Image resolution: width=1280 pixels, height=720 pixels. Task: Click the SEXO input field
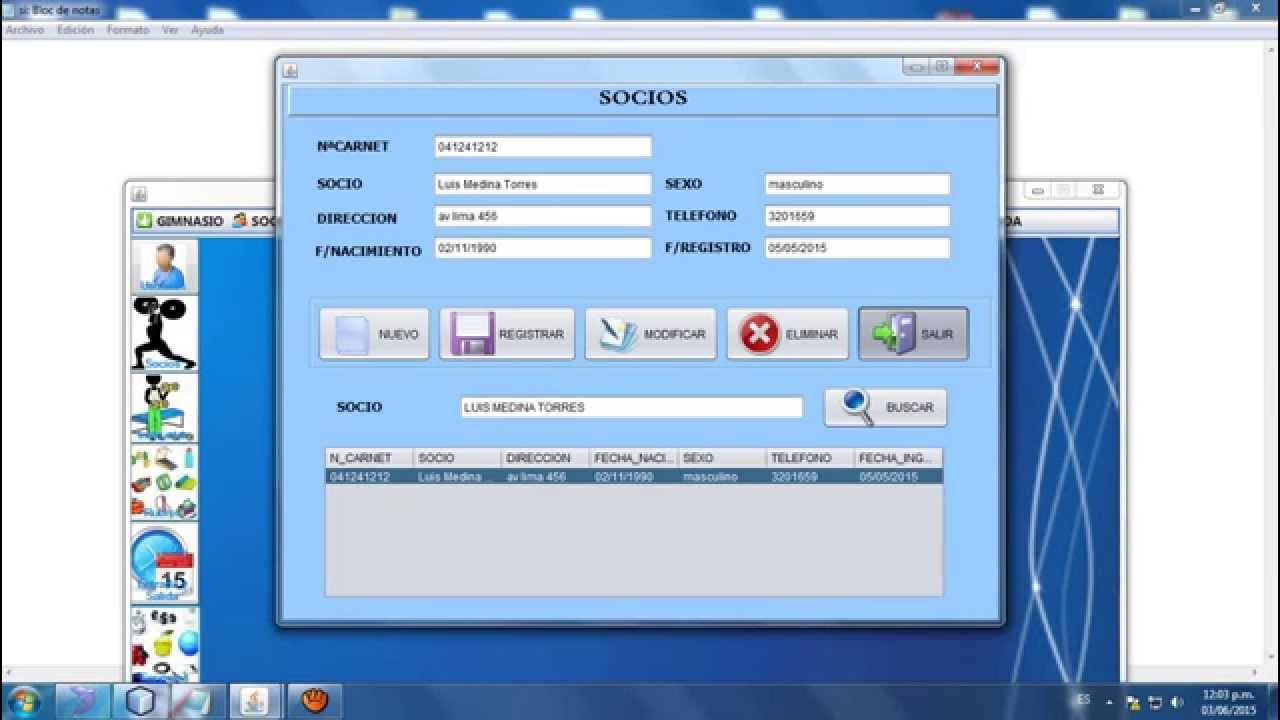[857, 184]
